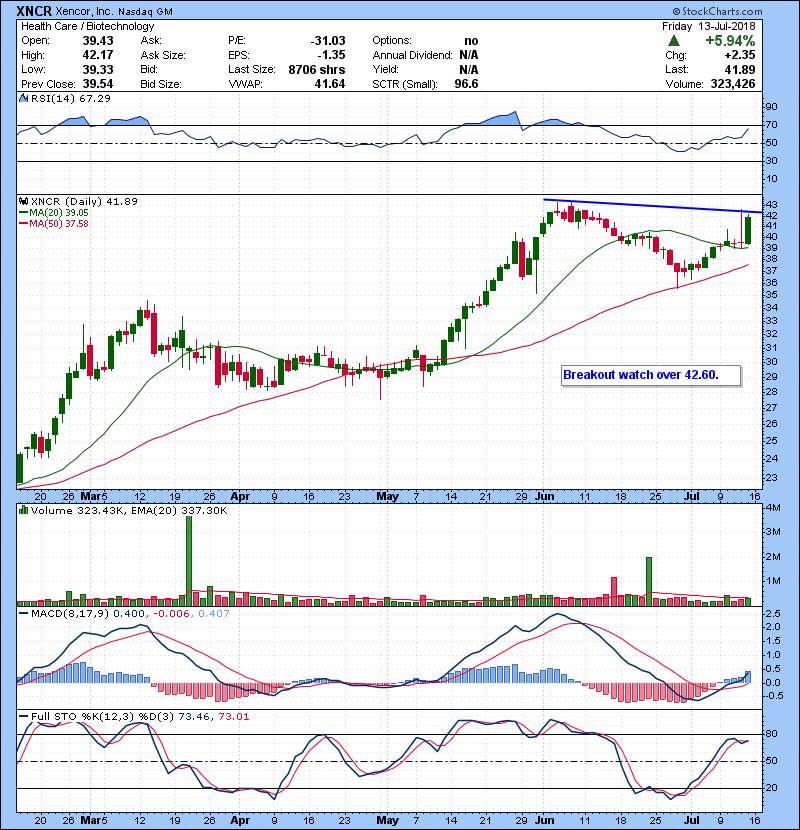The height and width of the screenshot is (830, 800).
Task: Click the Open value 39.43
Action: (98, 41)
